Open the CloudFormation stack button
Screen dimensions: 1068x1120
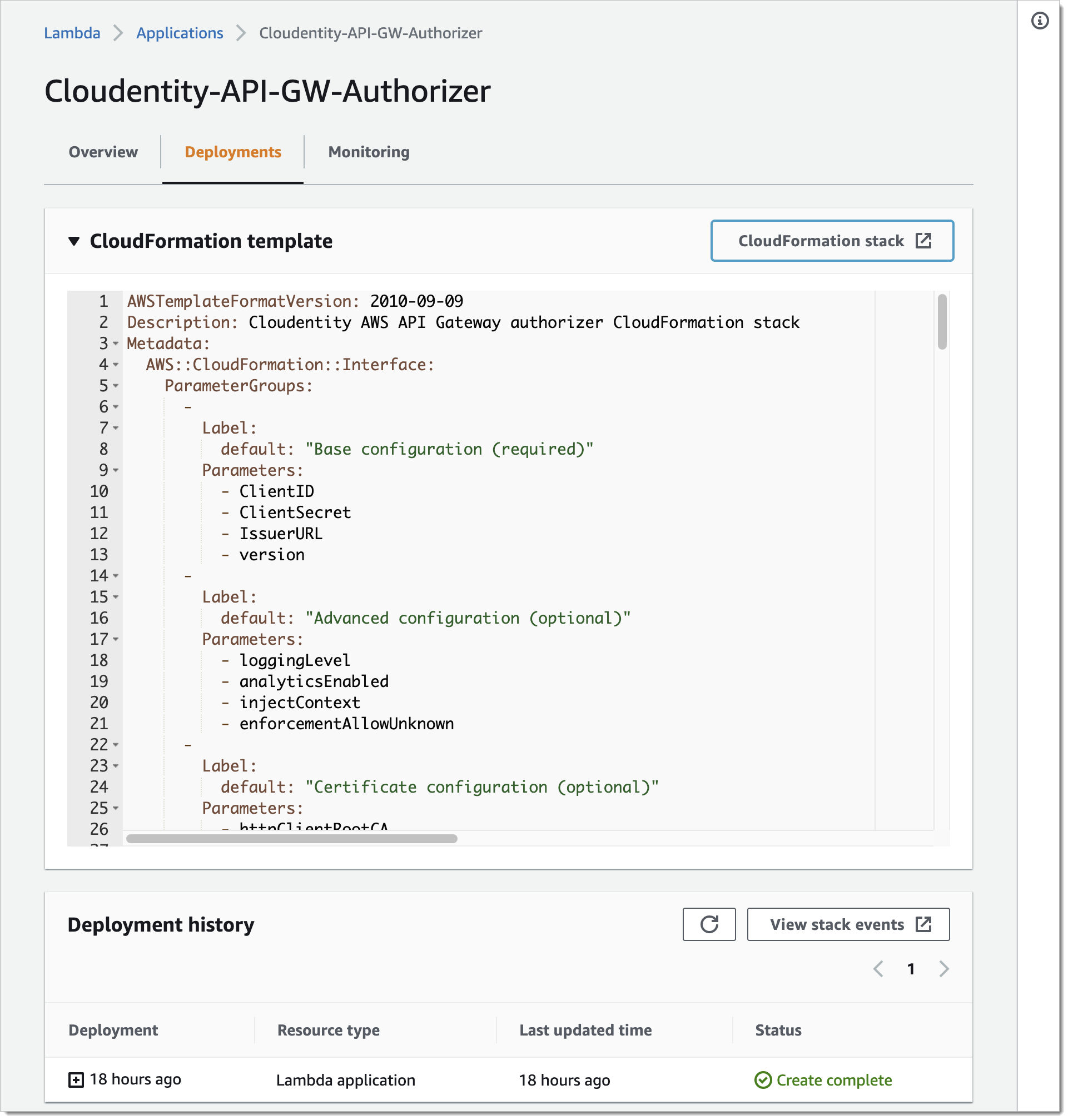pos(832,241)
